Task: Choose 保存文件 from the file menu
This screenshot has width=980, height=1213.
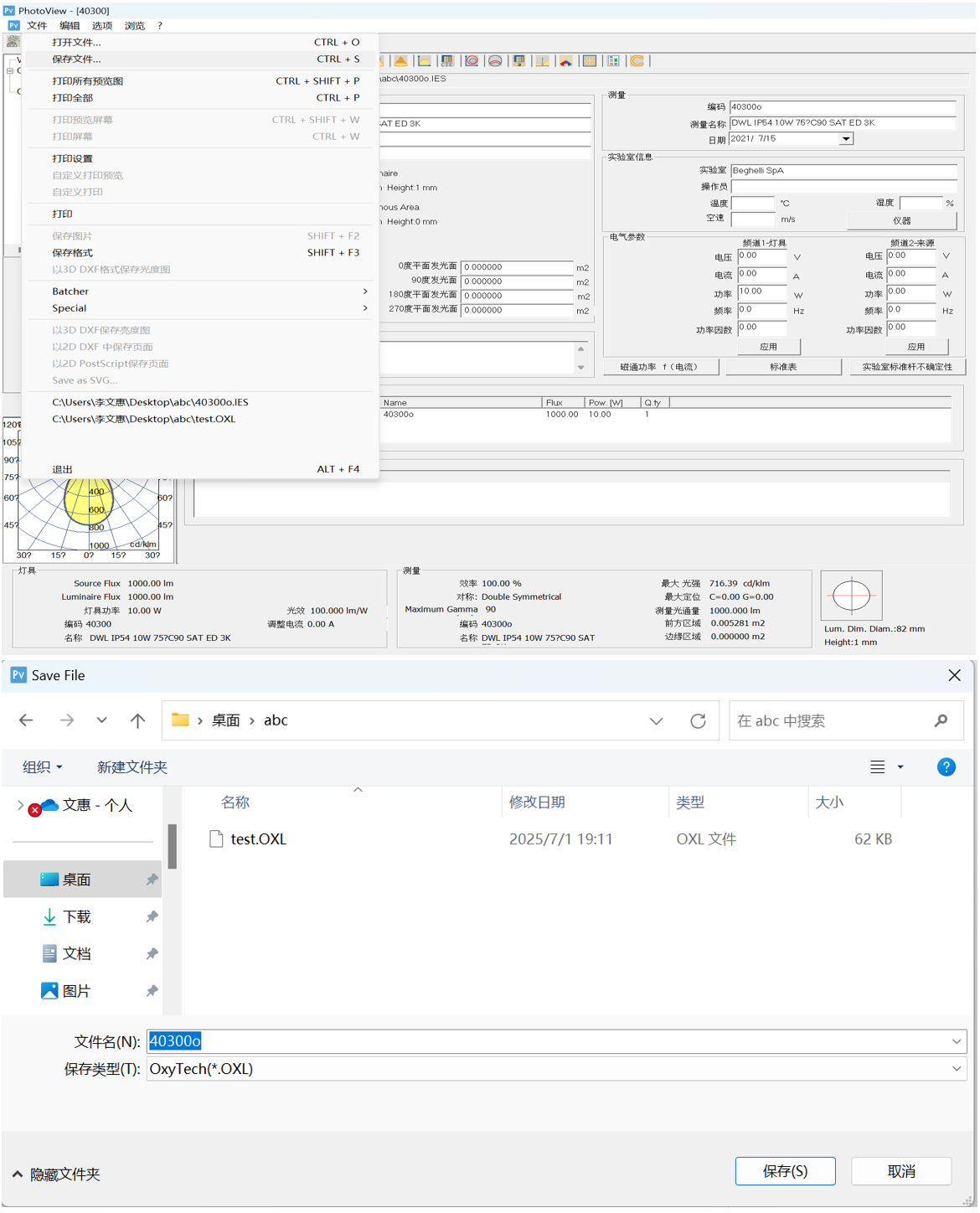Action: click(76, 59)
